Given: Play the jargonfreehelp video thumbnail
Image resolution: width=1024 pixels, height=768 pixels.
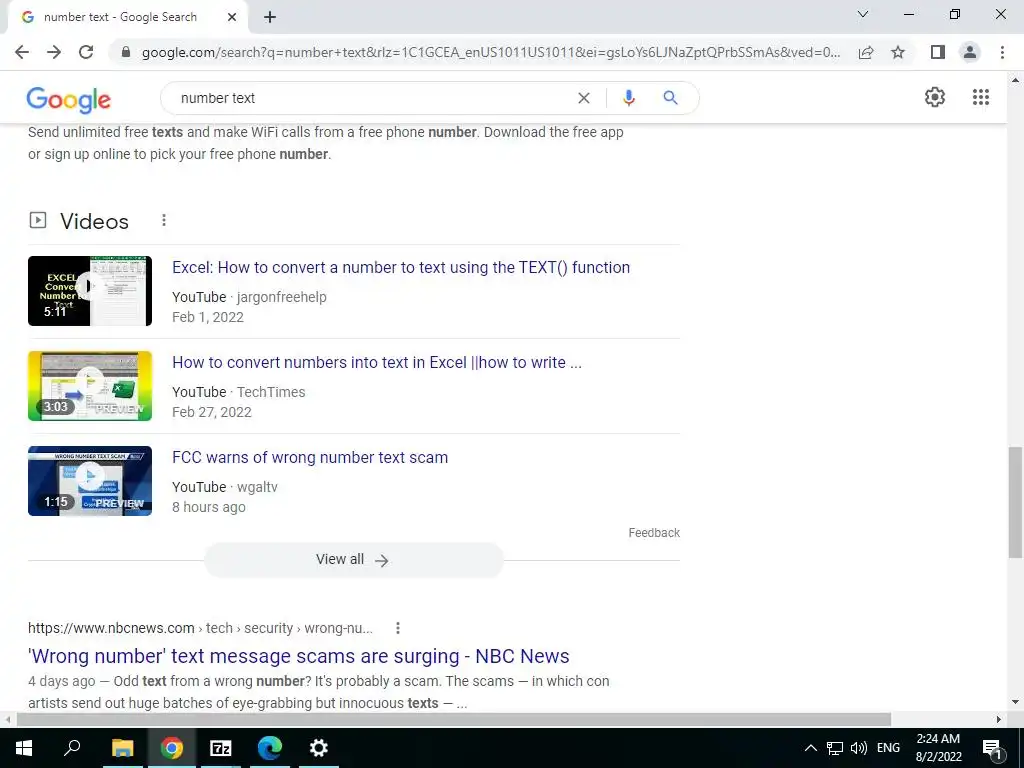Looking at the screenshot, I should [x=90, y=291].
